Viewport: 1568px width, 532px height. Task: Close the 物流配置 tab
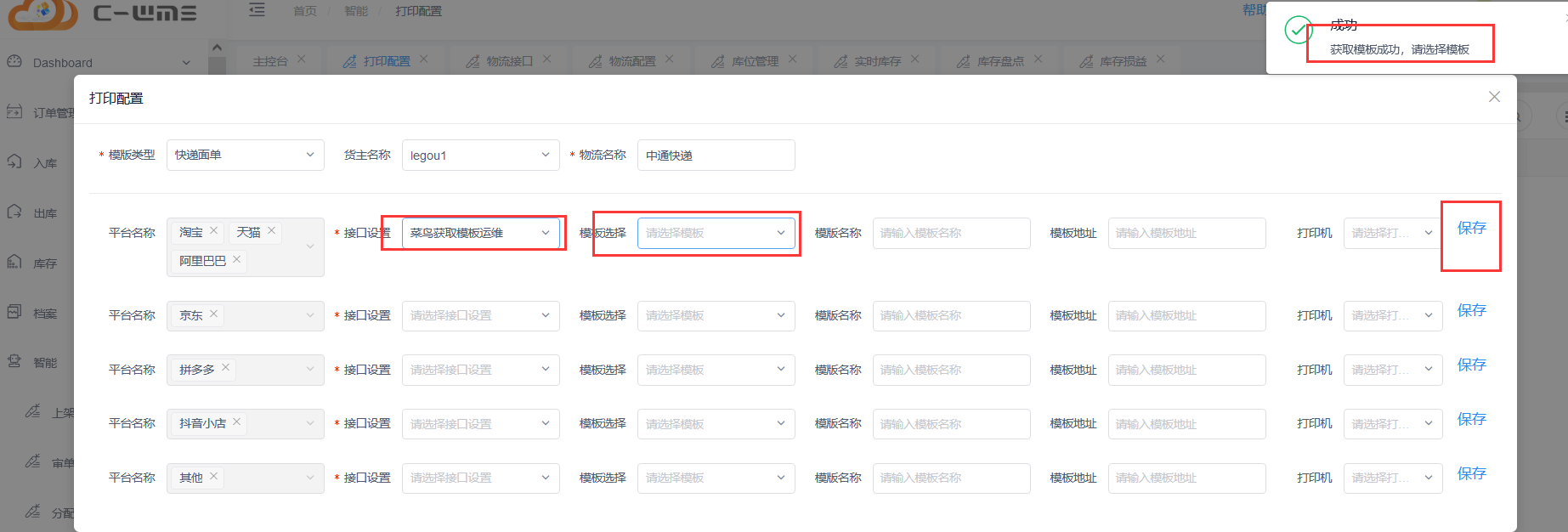(x=670, y=59)
